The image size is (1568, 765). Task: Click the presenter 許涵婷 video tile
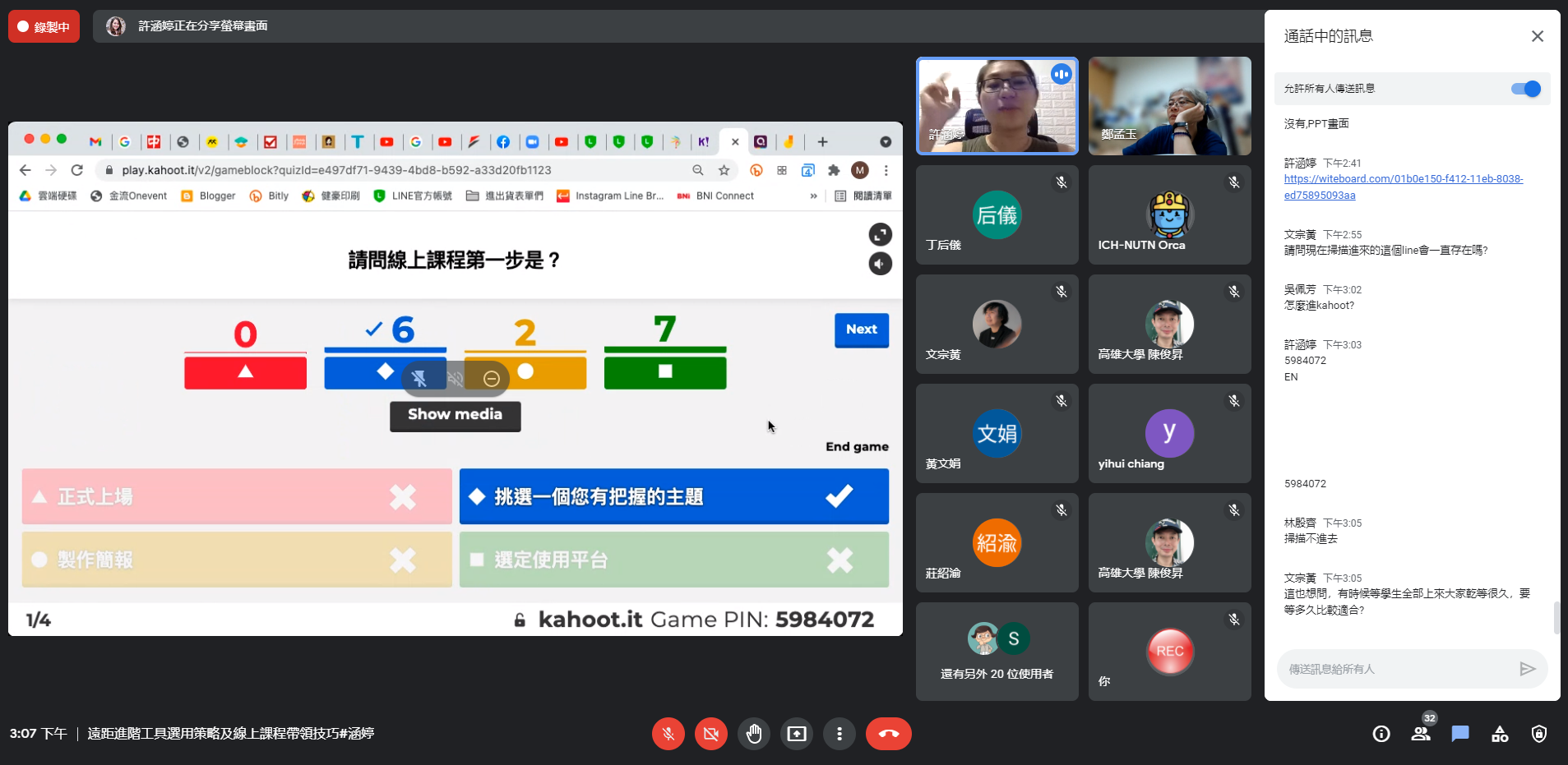997,106
